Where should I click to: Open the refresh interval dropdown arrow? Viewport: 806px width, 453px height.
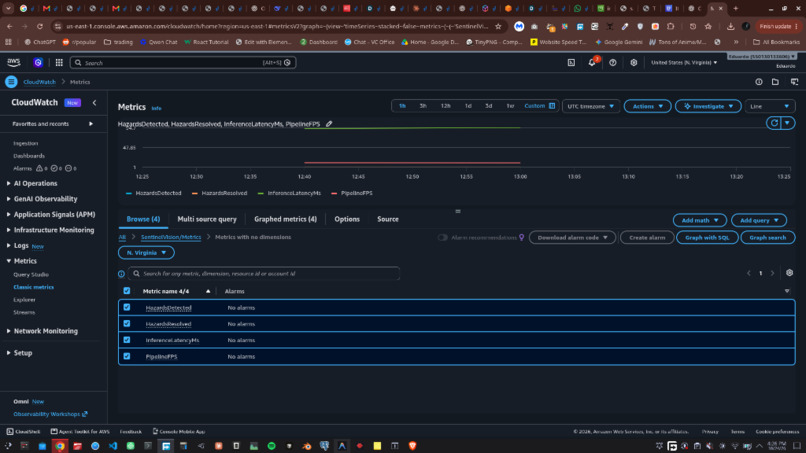point(787,123)
